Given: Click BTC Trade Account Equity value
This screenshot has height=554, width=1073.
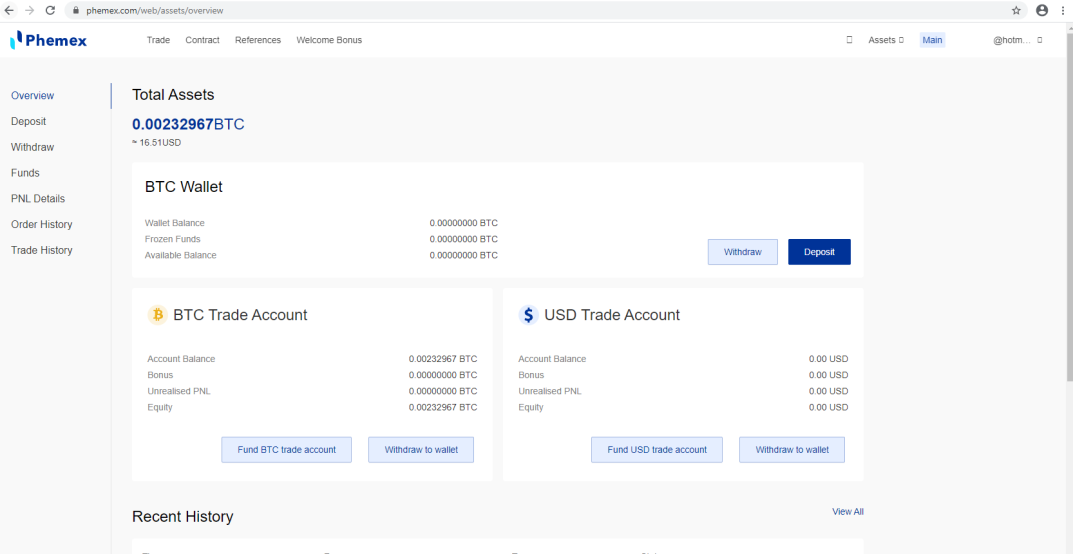Looking at the screenshot, I should pos(443,407).
